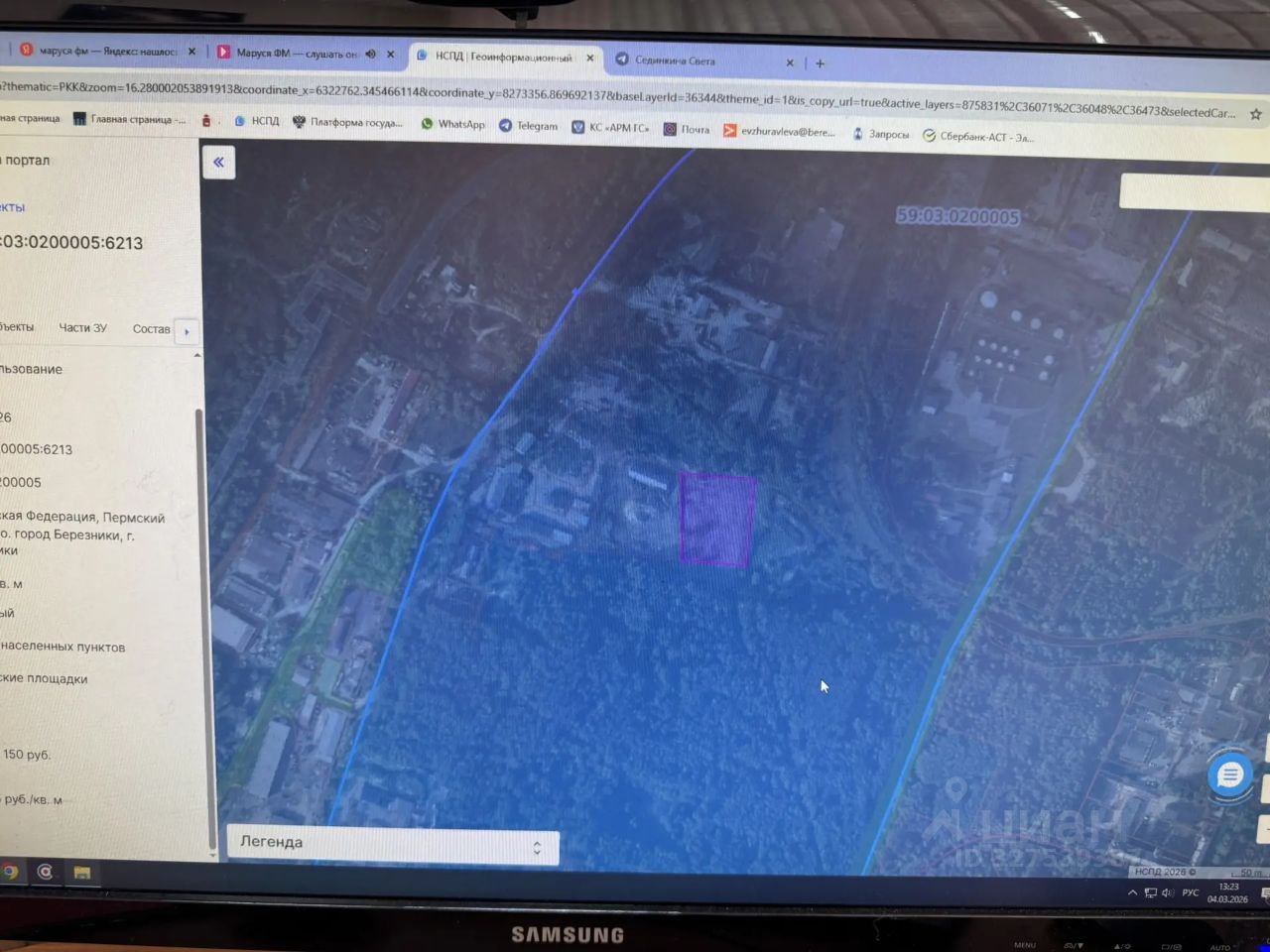
Task: Collapse the side panel with double-chevron button
Action: click(x=218, y=163)
